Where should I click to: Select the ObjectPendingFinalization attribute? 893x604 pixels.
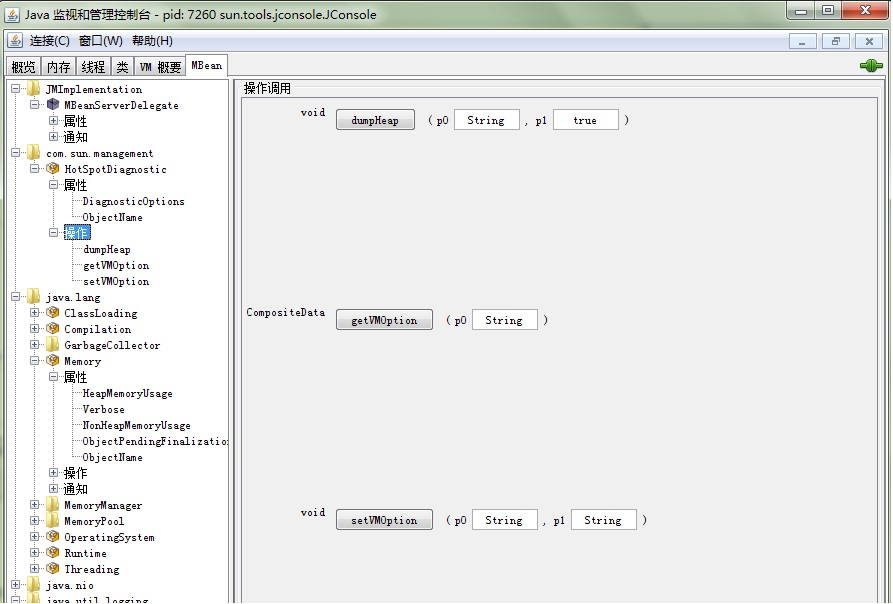point(155,441)
